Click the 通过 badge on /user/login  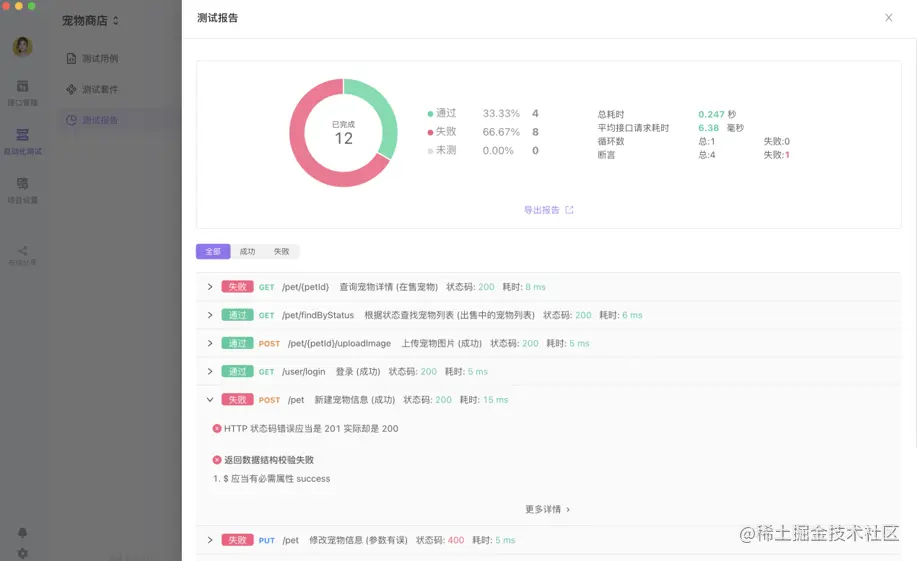pos(237,371)
